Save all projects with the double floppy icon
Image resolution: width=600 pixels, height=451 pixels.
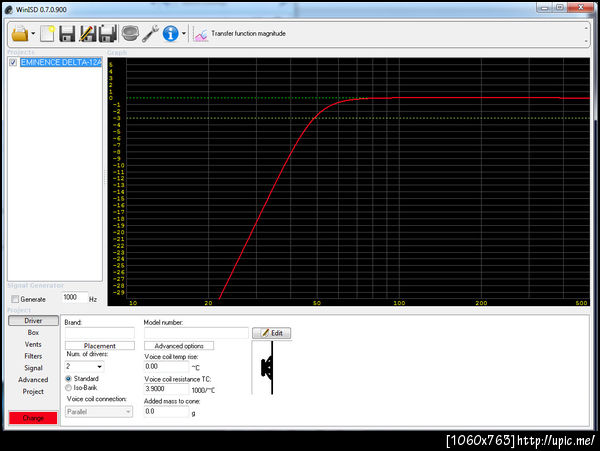click(x=108, y=34)
